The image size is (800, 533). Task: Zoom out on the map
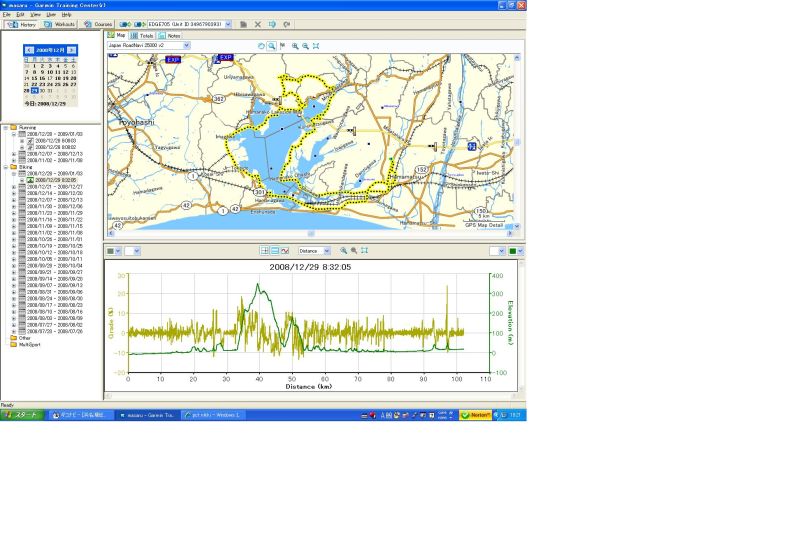click(305, 46)
